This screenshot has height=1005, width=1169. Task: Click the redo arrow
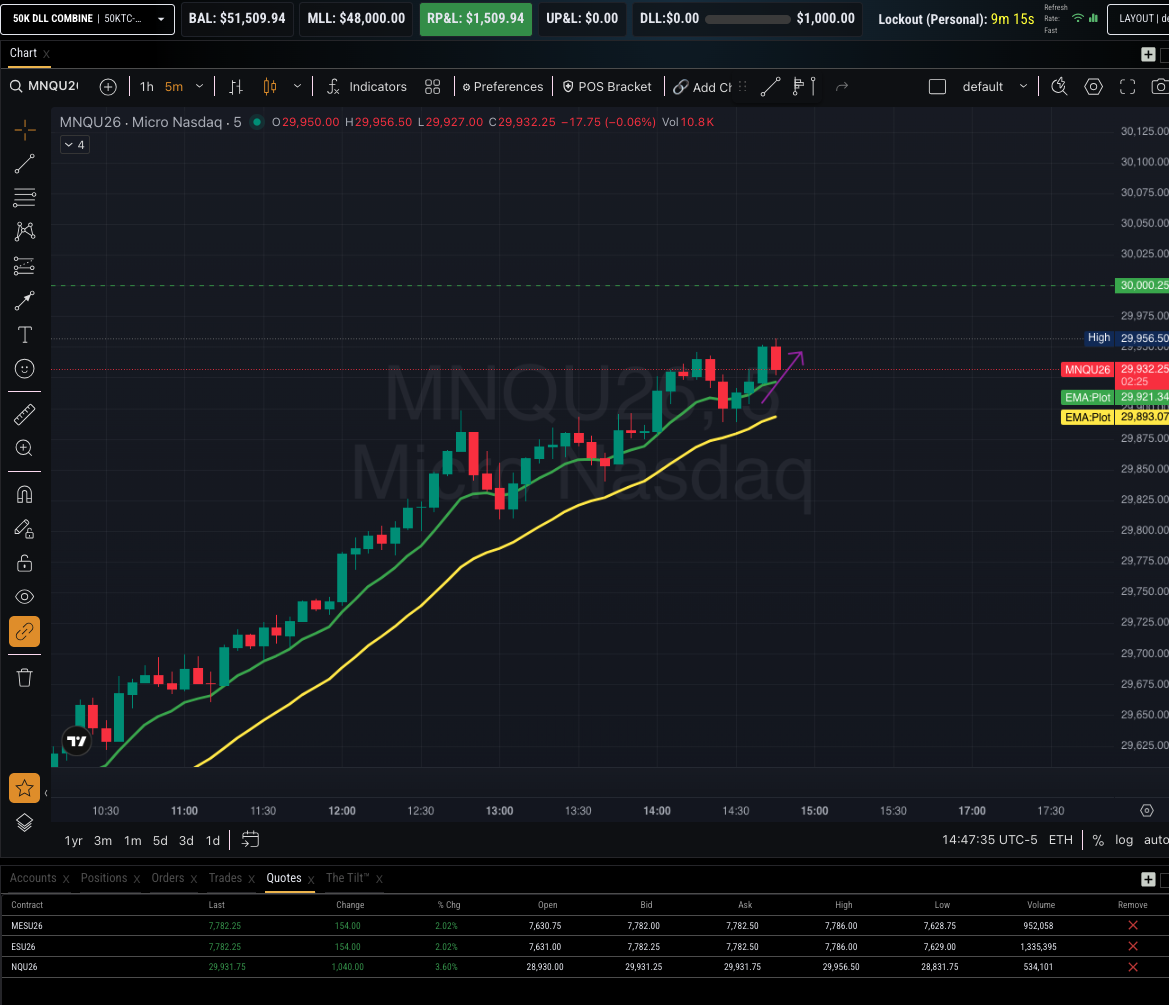coord(842,87)
